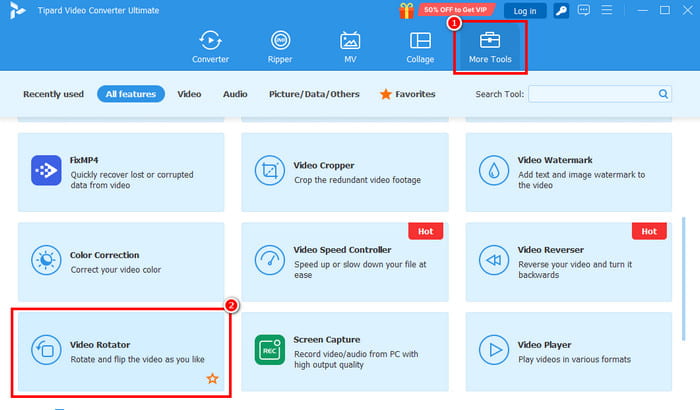Click 'Play videos in various formats' text
This screenshot has height=410, width=700.
click(x=575, y=360)
